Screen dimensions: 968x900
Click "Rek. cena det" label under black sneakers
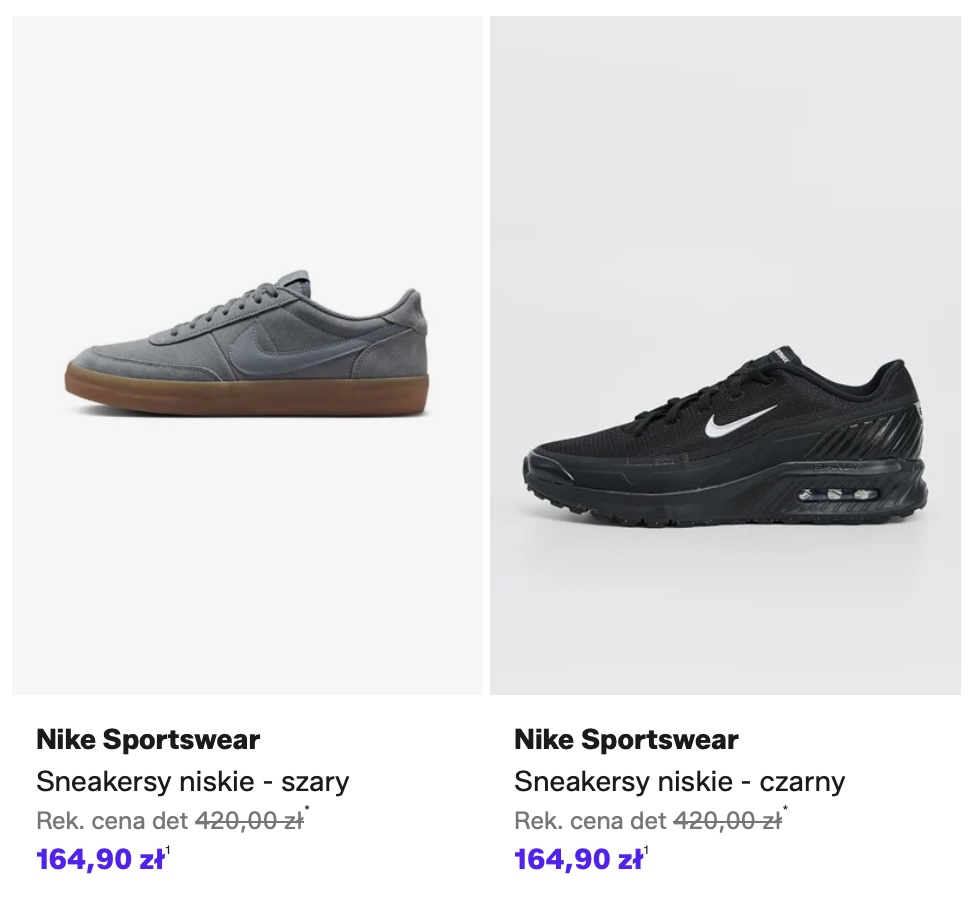(590, 821)
